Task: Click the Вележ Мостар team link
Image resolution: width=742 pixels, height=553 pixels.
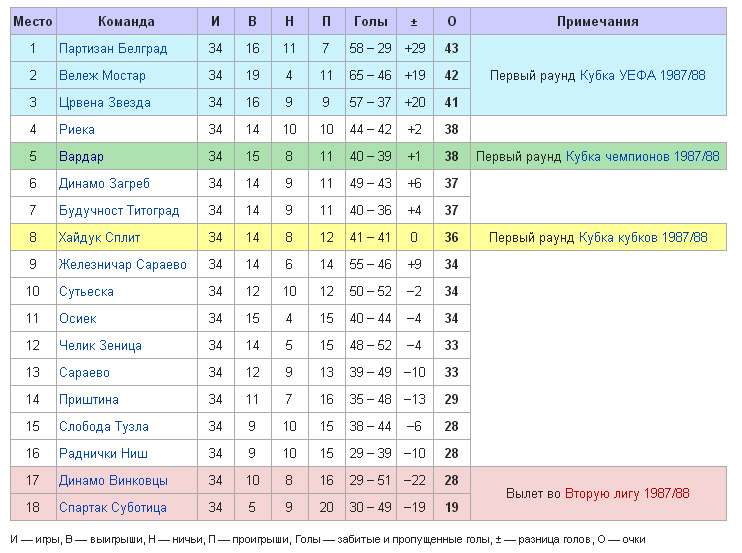Action: [102, 75]
